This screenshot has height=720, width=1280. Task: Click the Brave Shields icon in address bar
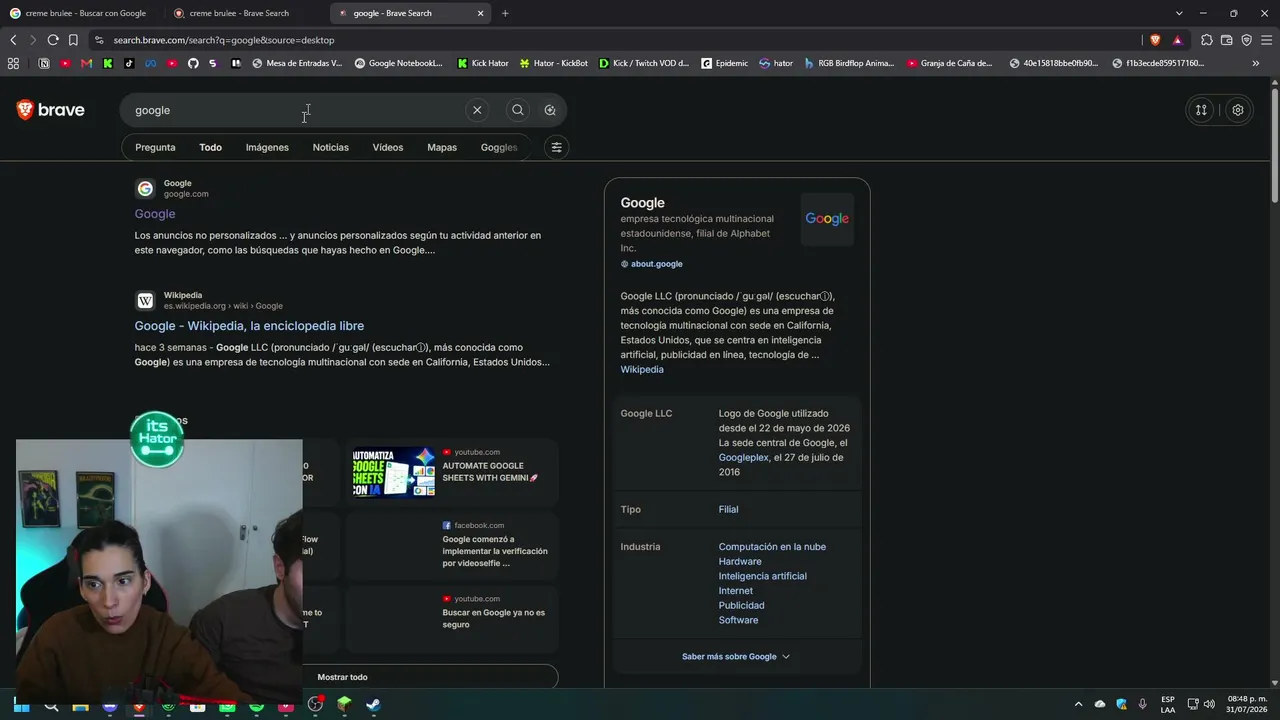pos(1155,40)
